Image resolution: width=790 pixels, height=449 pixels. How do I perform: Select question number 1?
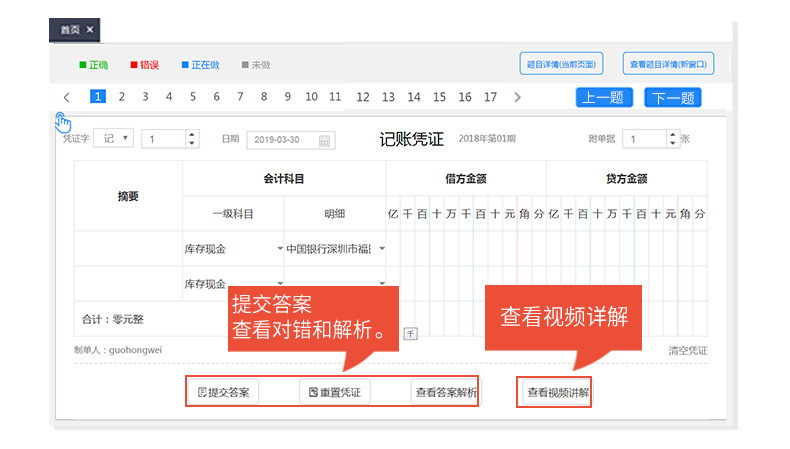point(98,96)
